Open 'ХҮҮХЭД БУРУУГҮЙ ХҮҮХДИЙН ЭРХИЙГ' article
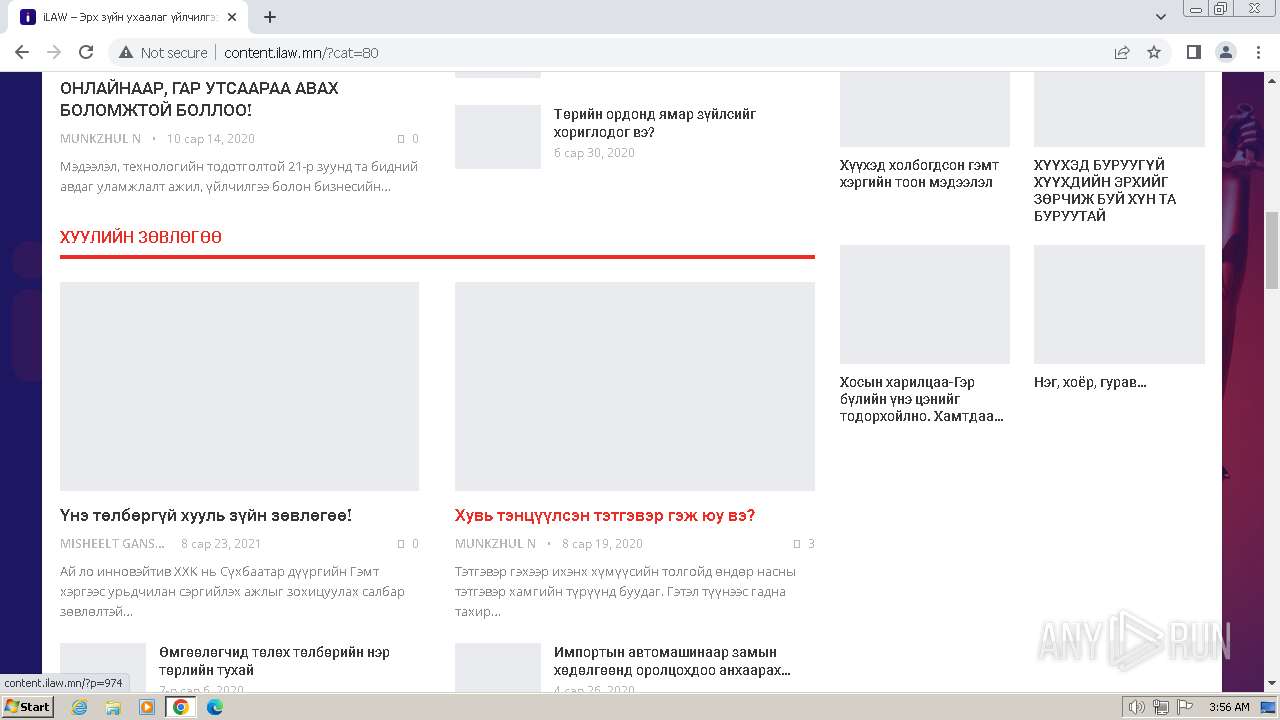 [x=1105, y=190]
